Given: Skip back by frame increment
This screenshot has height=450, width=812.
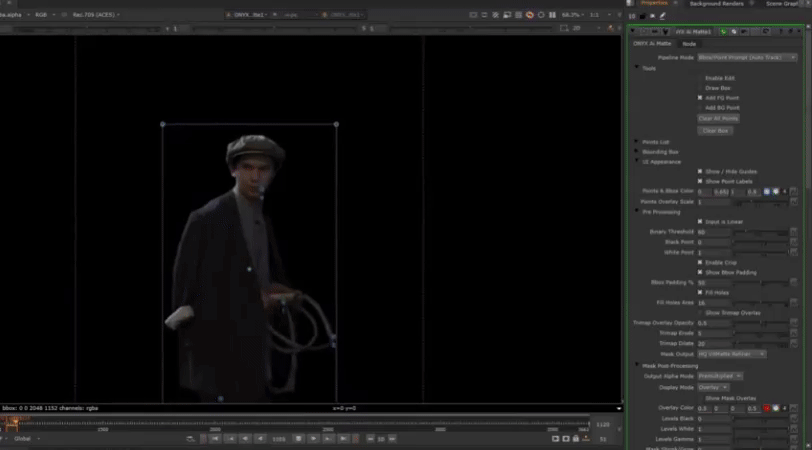Looking at the screenshot, I should click(370, 439).
